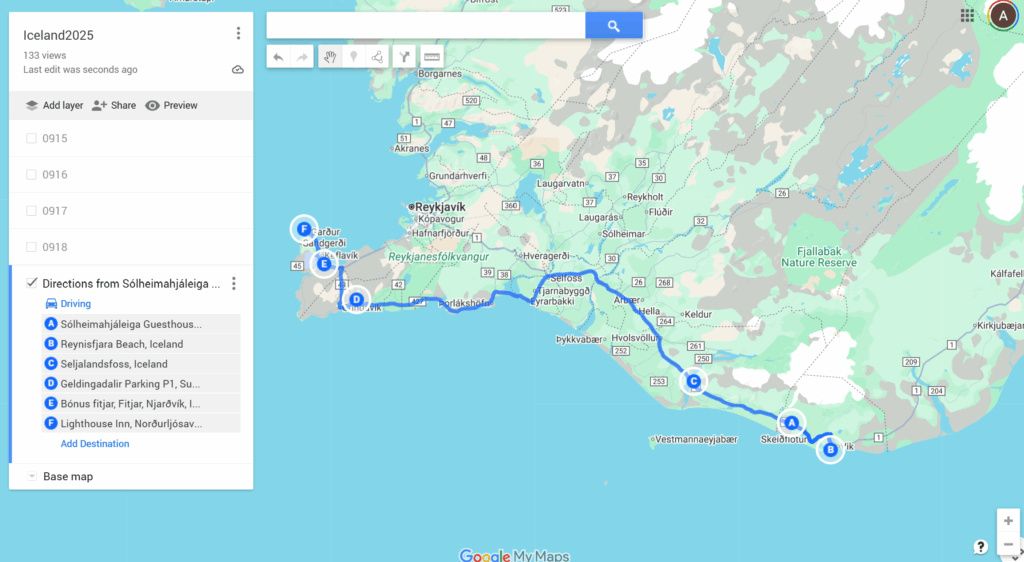Viewport: 1024px width, 562px height.
Task: Open the Google apps grid
Action: pyautogui.click(x=967, y=16)
